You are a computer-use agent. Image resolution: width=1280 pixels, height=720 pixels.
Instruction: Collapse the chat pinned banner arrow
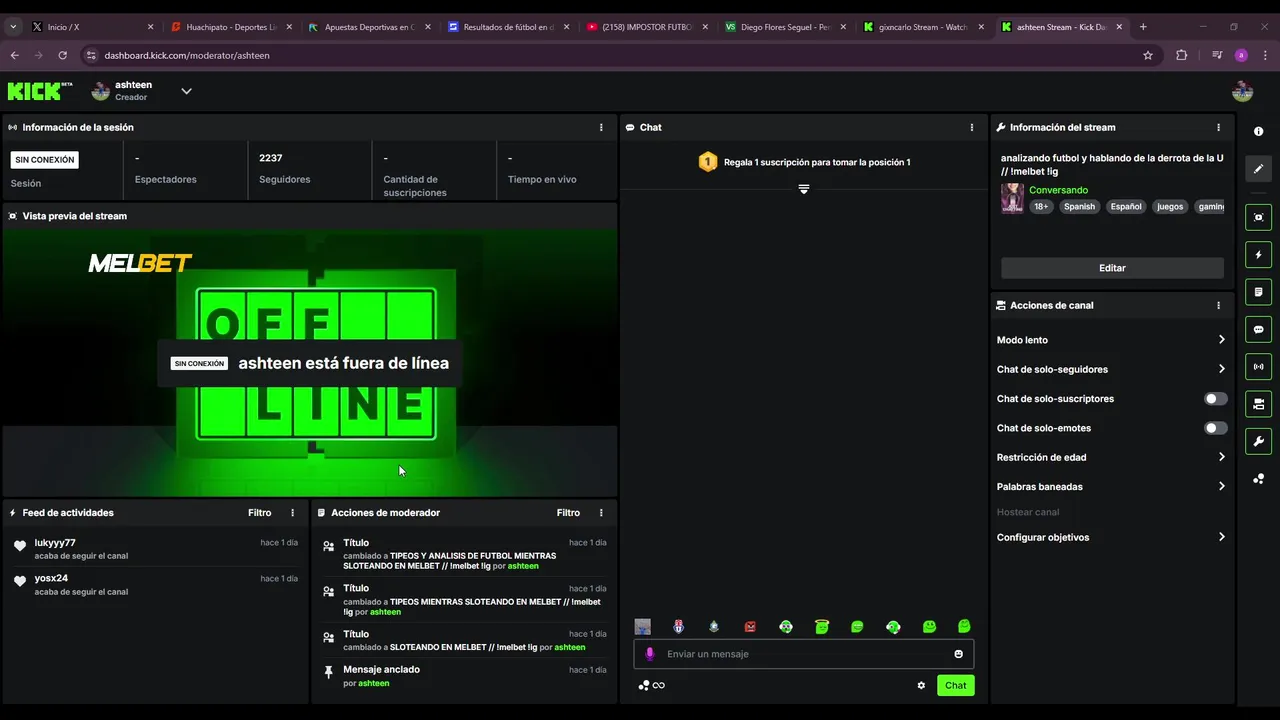pos(803,189)
